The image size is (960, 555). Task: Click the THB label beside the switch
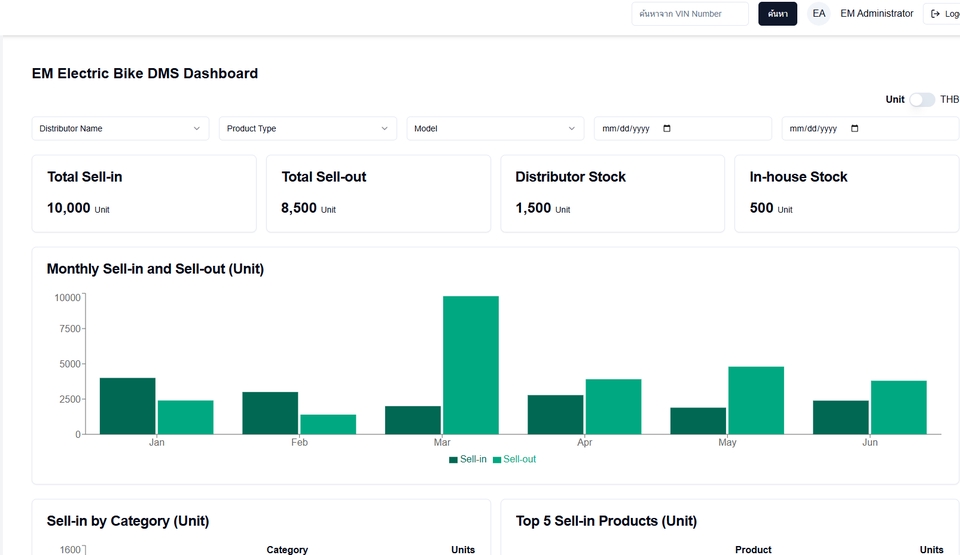click(x=949, y=100)
